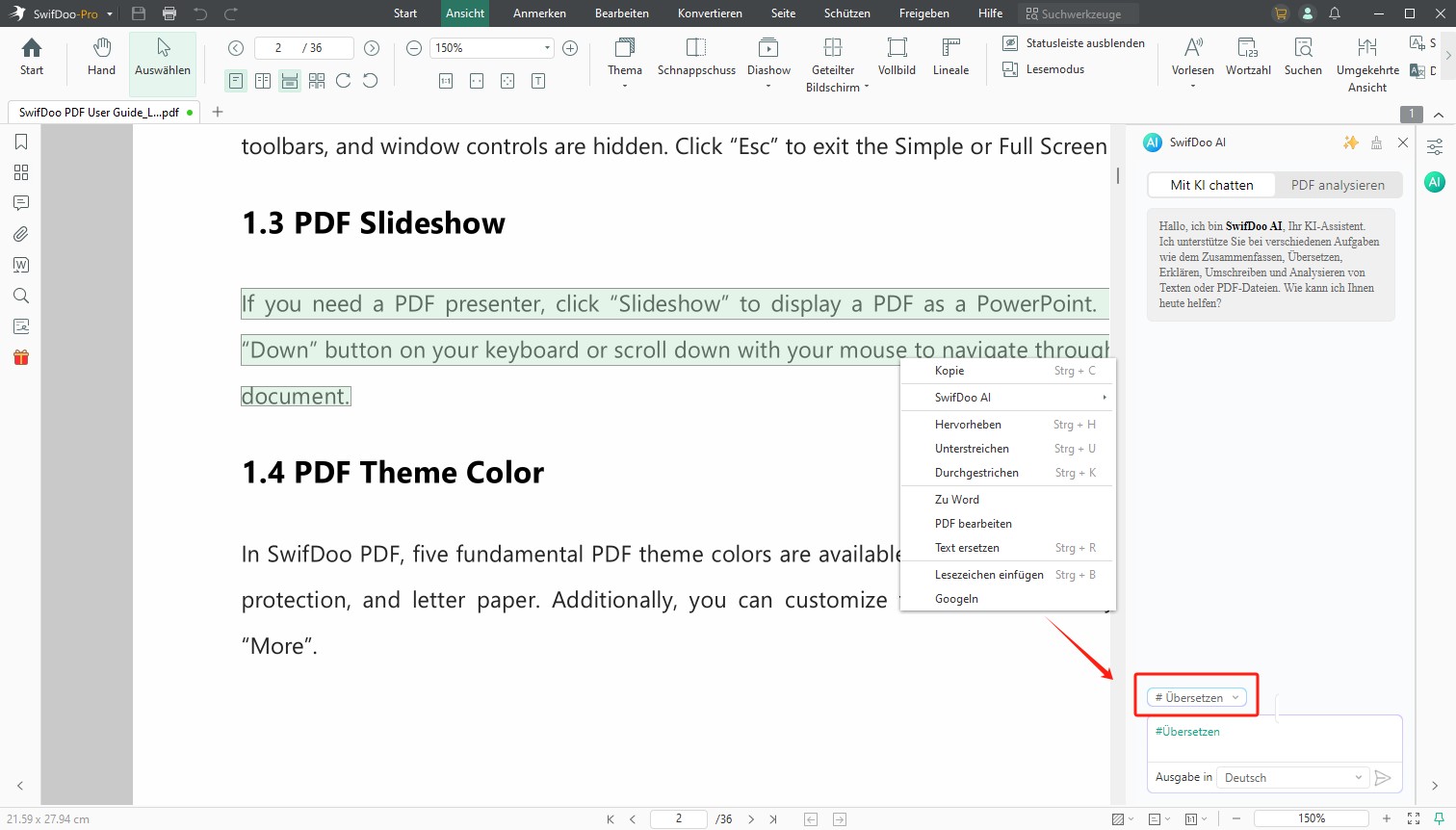1456x830 pixels.
Task: Save document with floppy disk icon
Action: [x=139, y=13]
